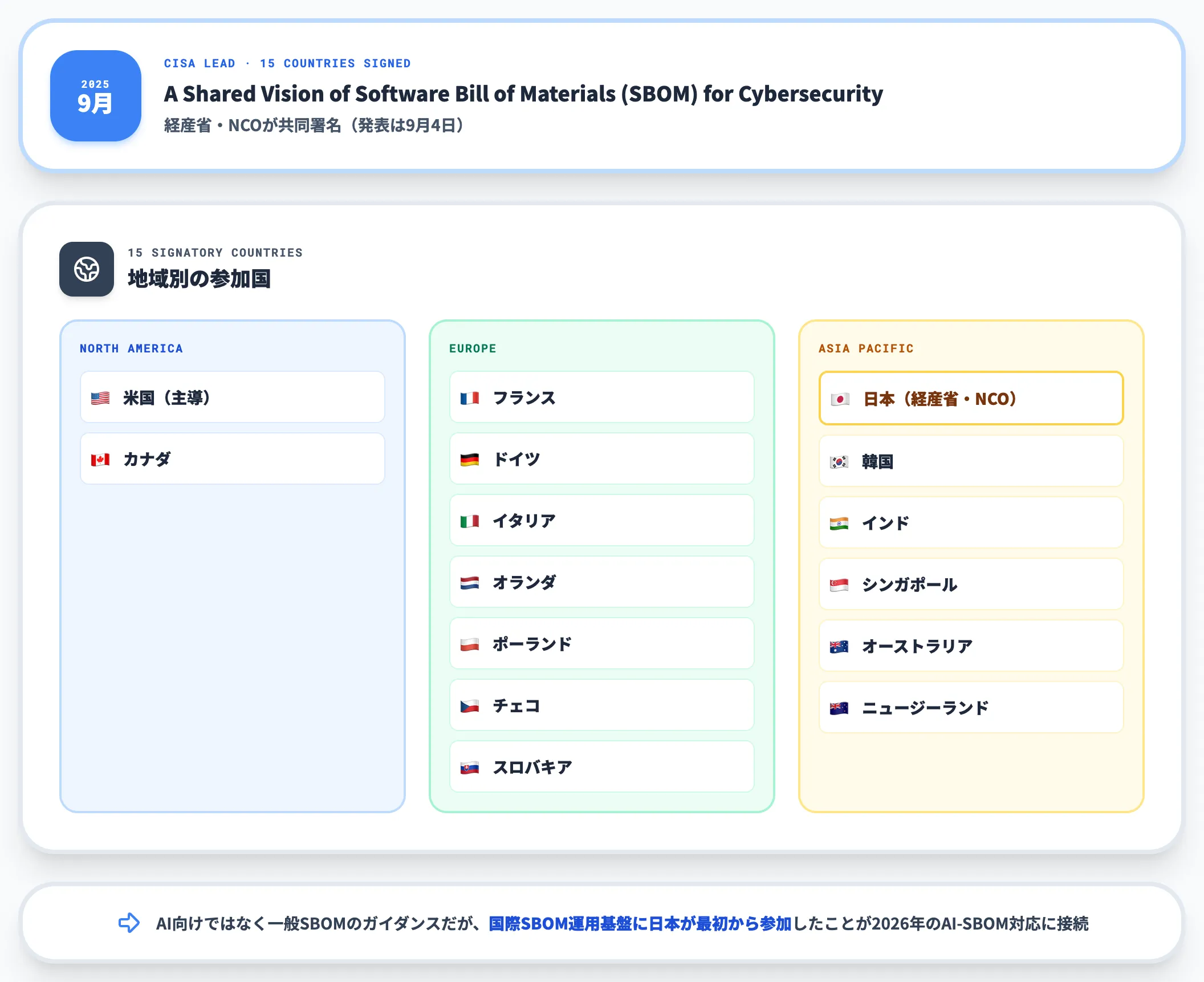This screenshot has height=982, width=1204.
Task: Select the highlighted 日本（経産省・NCO） card
Action: point(971,398)
